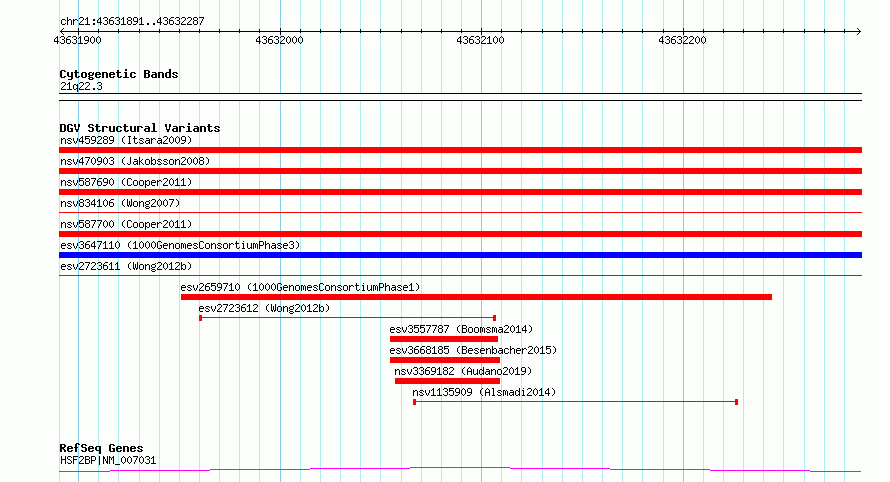The height and width of the screenshot is (482, 890).
Task: Click the red bar of nsv470903
Action: 460,171
